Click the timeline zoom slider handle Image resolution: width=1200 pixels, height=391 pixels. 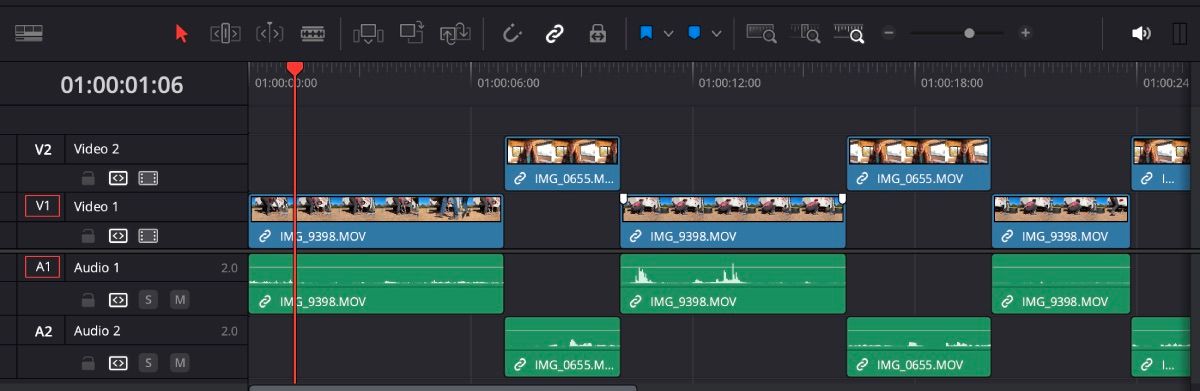969,33
